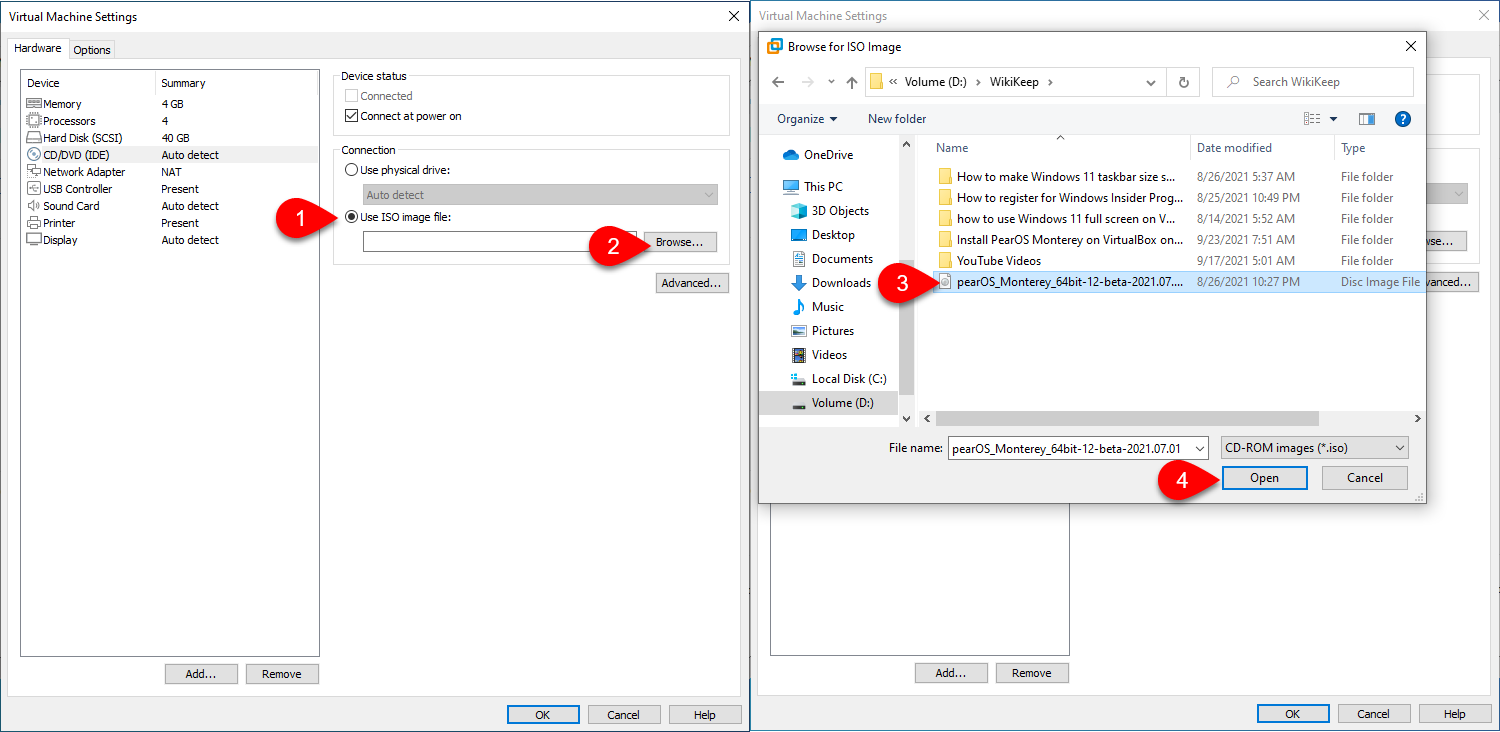Image resolution: width=1500 pixels, height=732 pixels.
Task: Switch to the Options tab
Action: (x=92, y=50)
